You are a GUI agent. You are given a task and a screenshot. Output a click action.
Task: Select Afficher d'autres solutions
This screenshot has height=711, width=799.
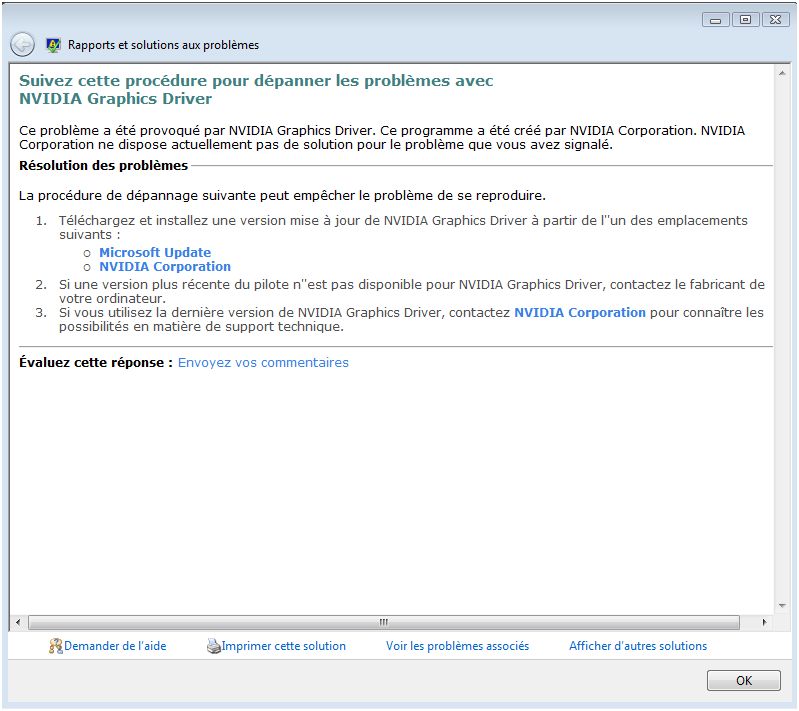pos(637,646)
